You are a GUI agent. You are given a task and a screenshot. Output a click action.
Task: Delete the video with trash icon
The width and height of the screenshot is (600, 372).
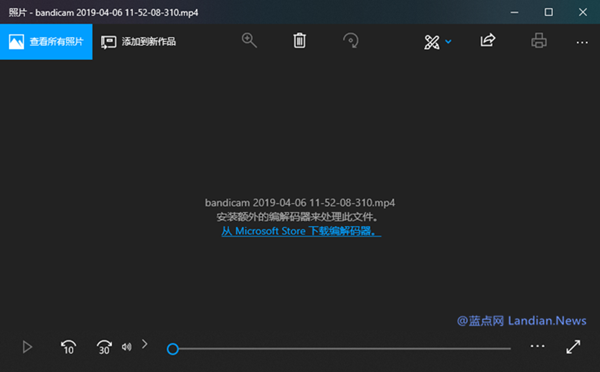(x=300, y=41)
